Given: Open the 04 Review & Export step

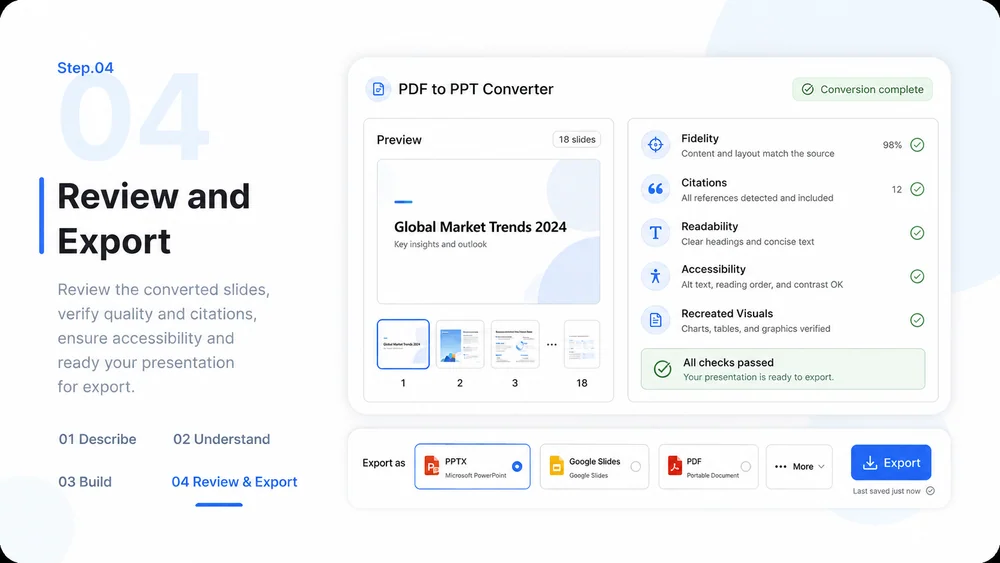Looking at the screenshot, I should (x=234, y=482).
